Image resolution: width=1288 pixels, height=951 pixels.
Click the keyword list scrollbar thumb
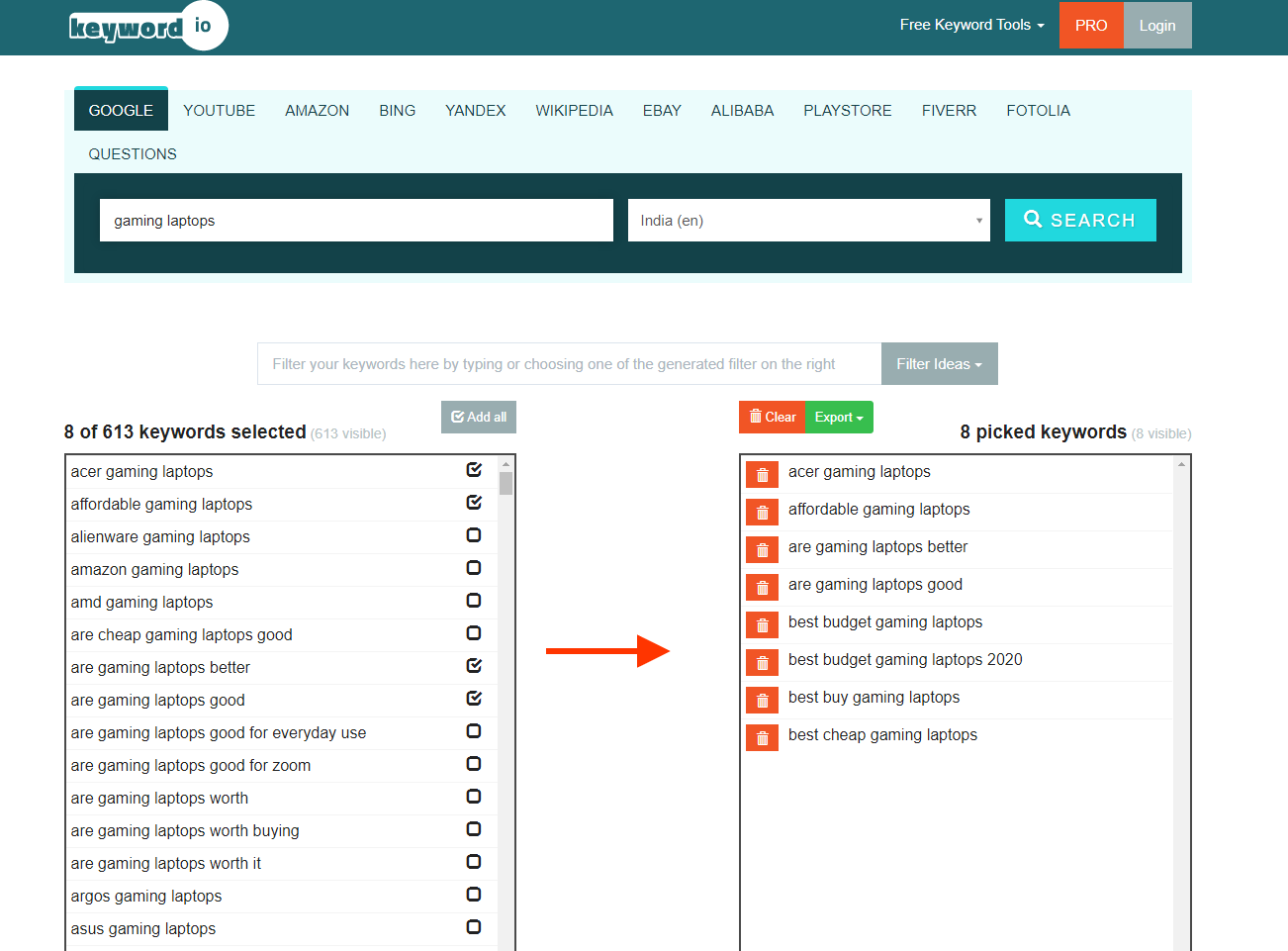point(506,483)
